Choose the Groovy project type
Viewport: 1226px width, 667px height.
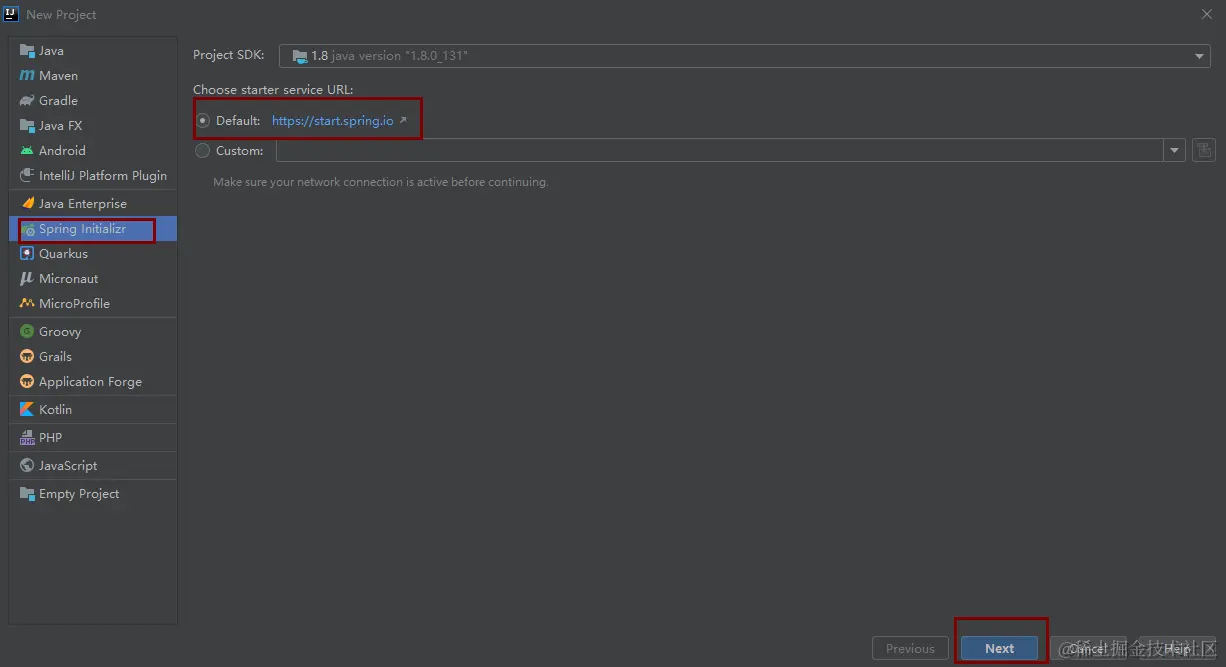pos(93,331)
